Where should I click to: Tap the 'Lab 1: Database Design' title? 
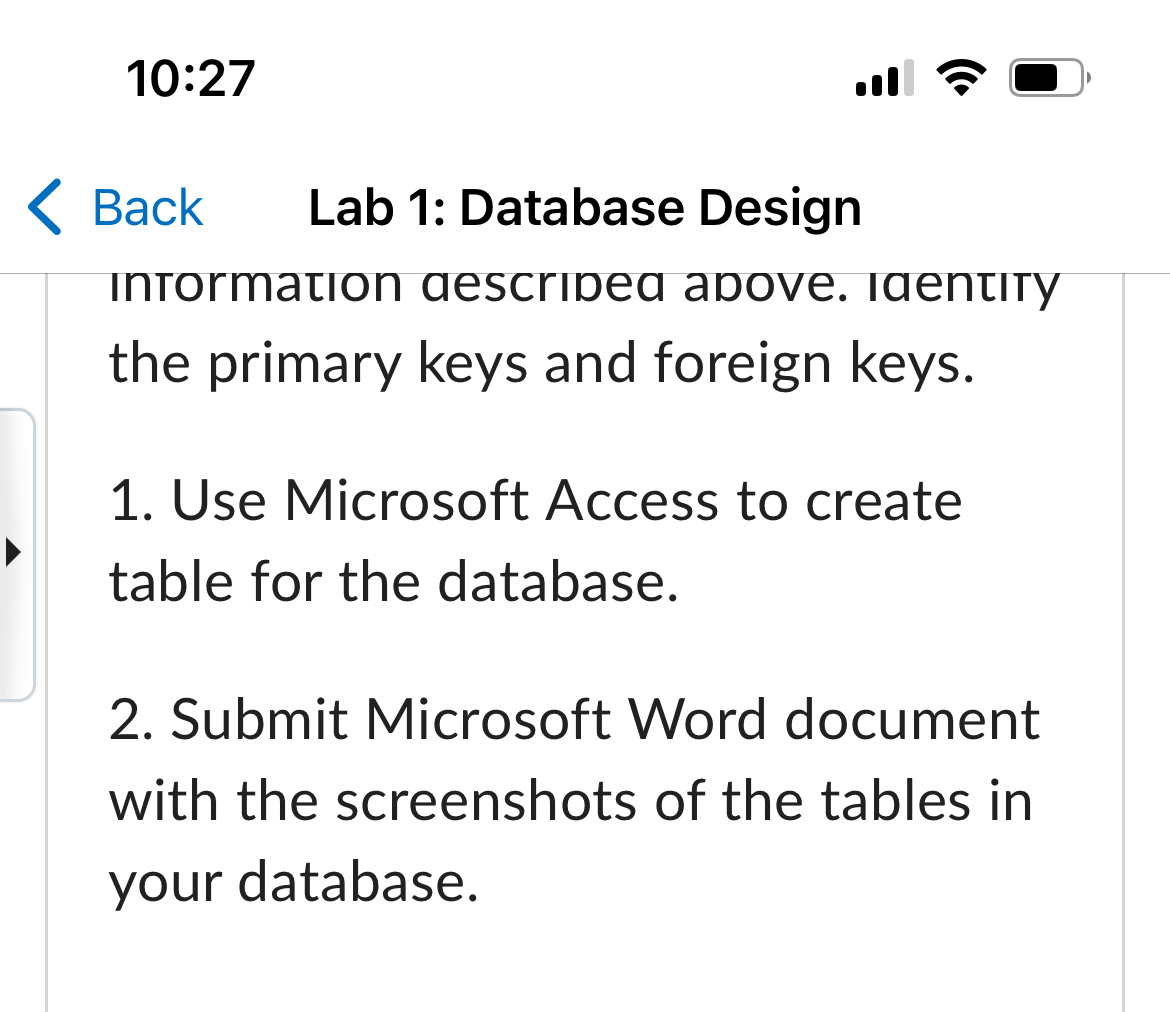pos(585,207)
